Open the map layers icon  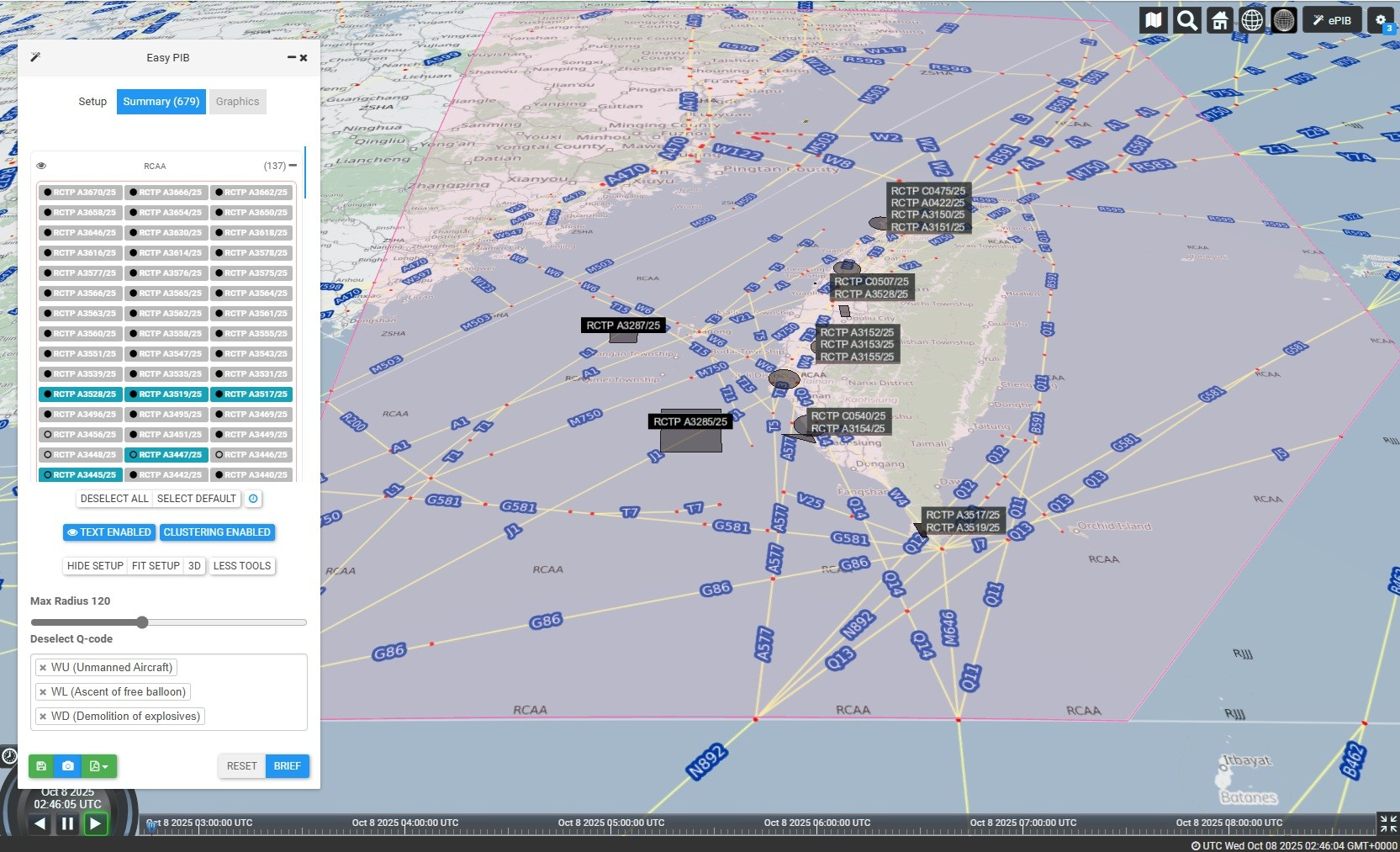click(x=1154, y=20)
